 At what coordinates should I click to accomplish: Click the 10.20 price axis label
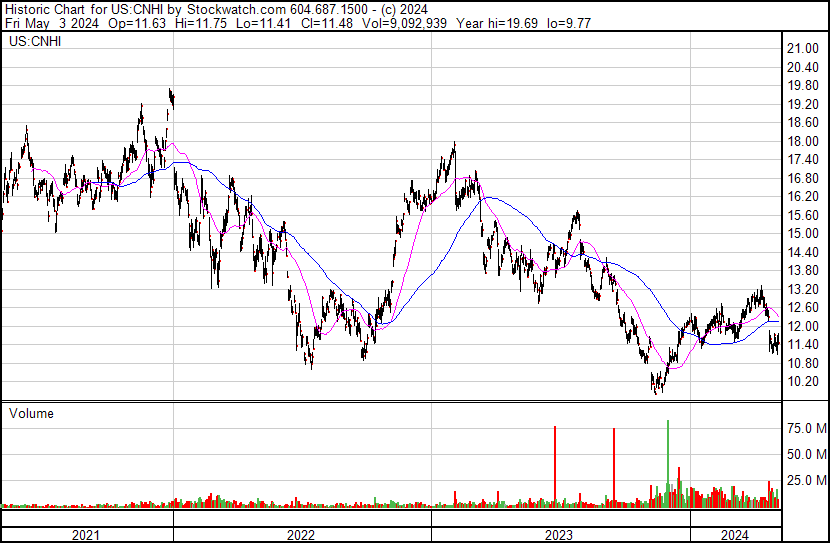pos(803,382)
